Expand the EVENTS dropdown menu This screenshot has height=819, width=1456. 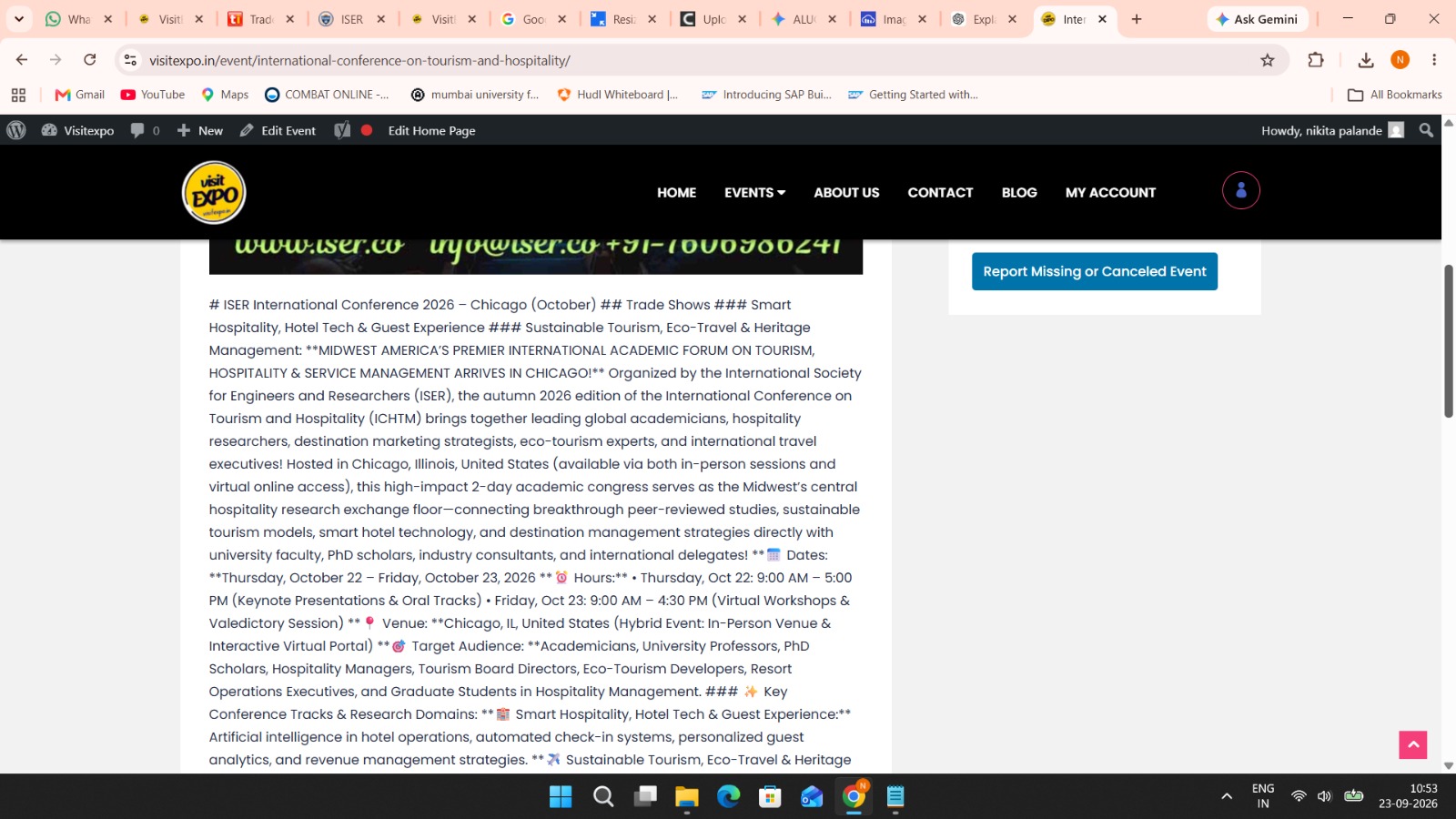click(x=754, y=192)
